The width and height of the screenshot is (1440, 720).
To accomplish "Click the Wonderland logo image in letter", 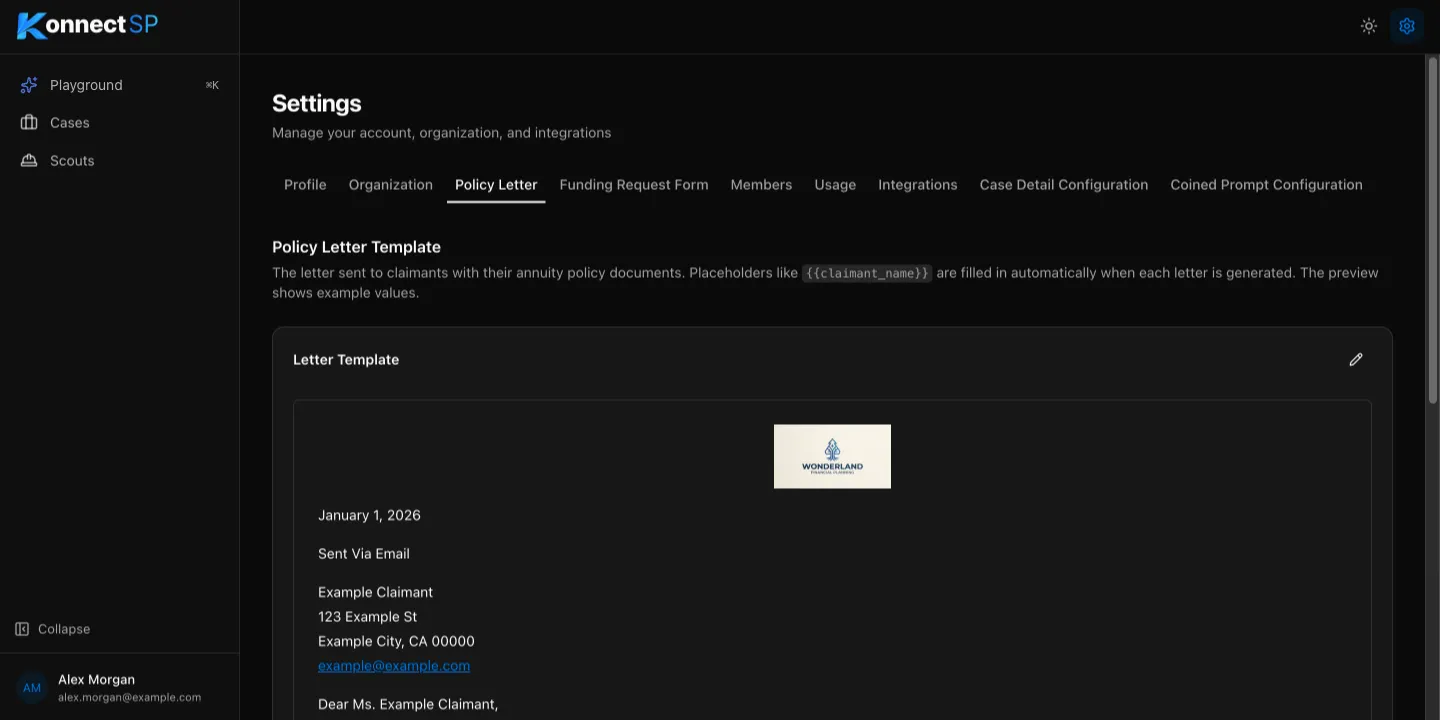I will coord(832,456).
